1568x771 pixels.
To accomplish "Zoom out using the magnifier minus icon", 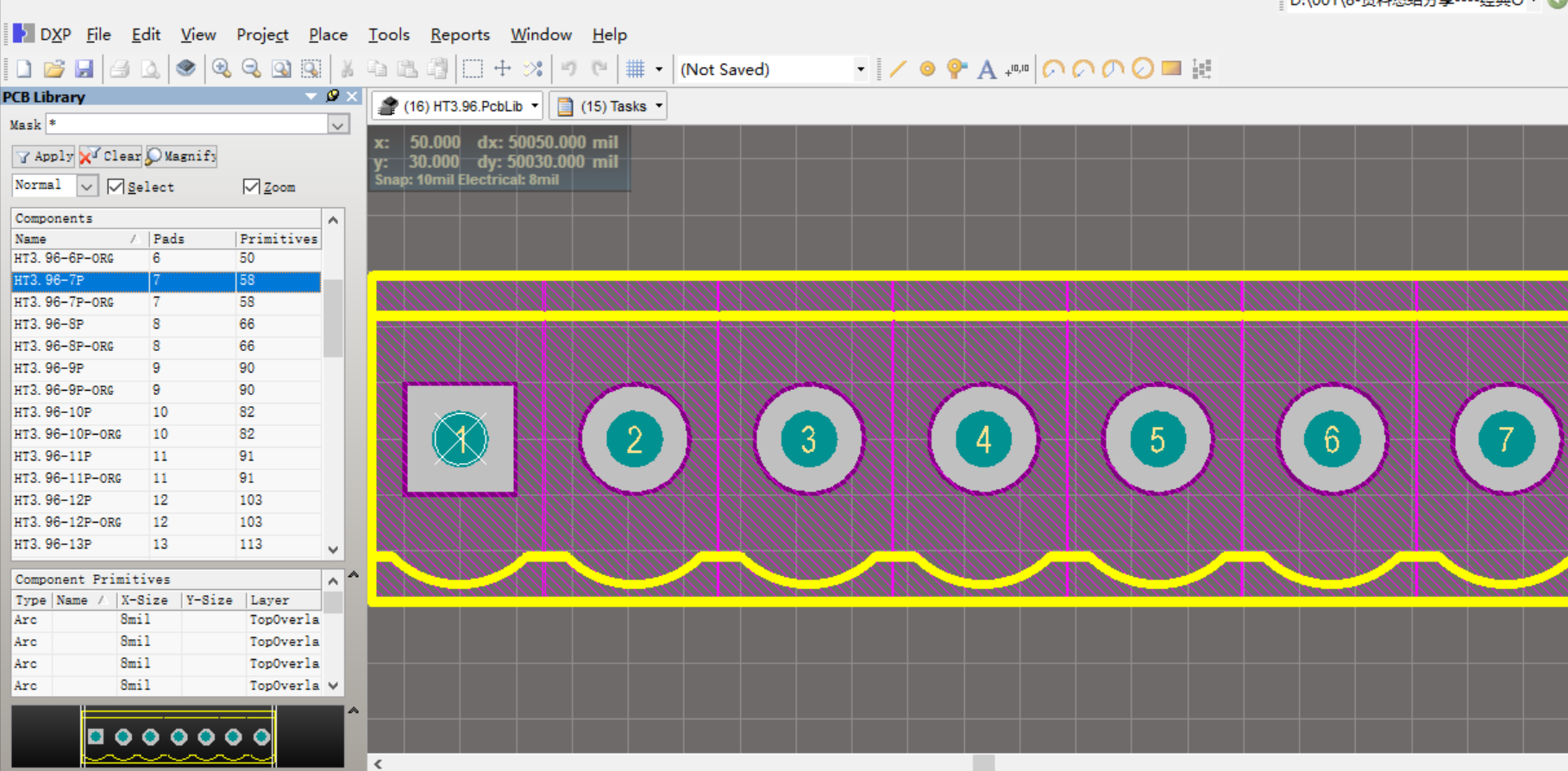I will pos(251,69).
